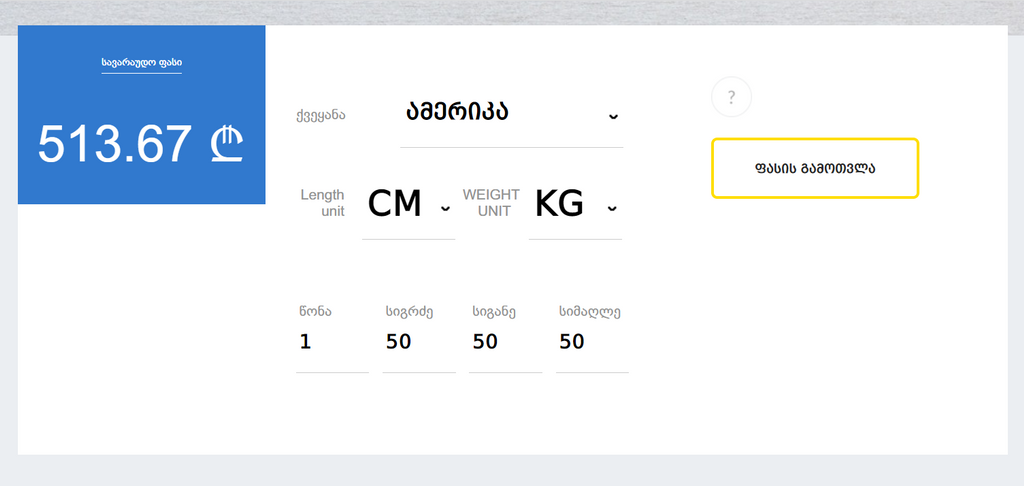The image size is (1024, 486).
Task: Click the სიმაღლე height input field
Action: click(592, 342)
